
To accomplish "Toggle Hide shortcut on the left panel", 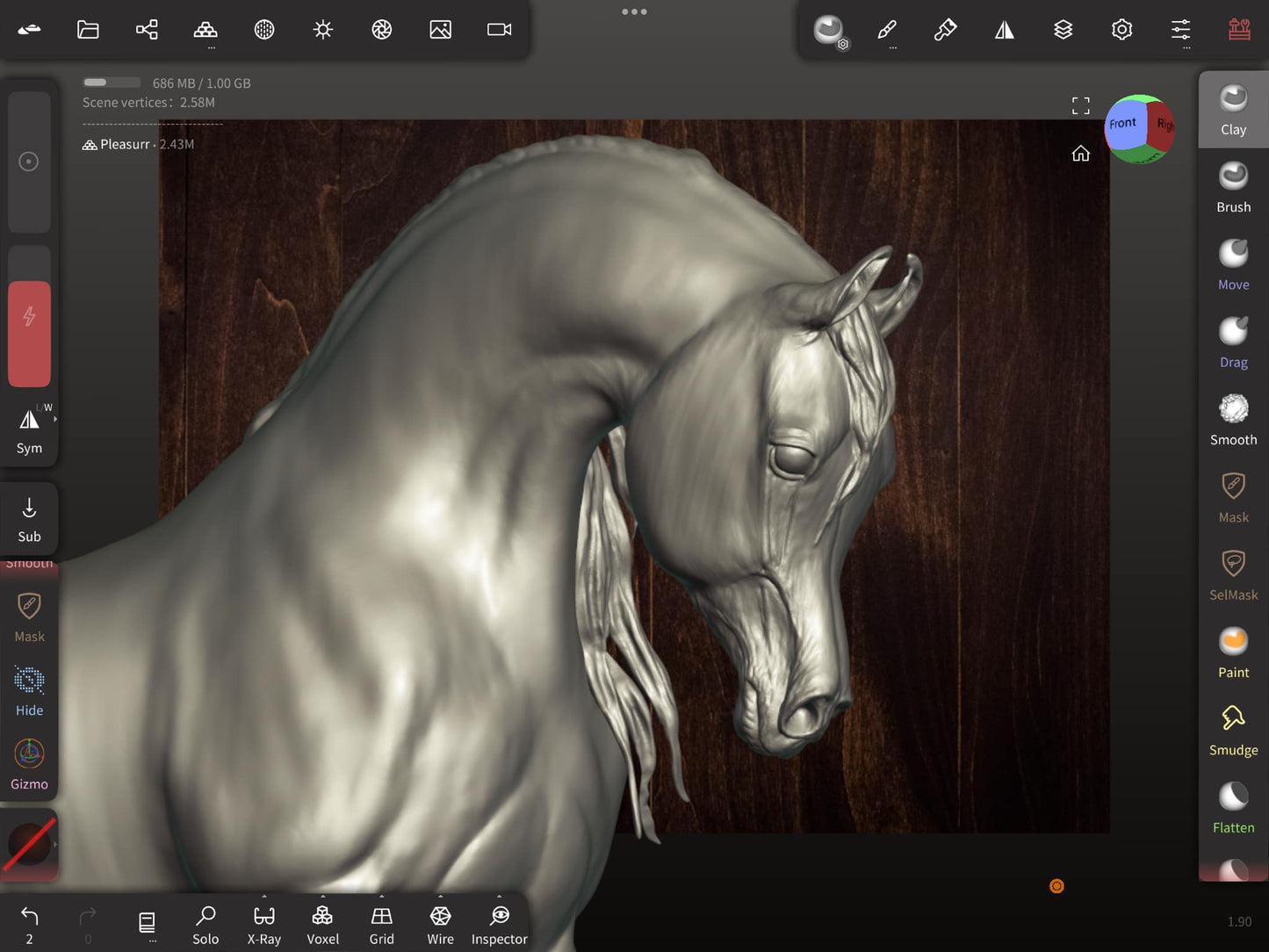I will coord(29,691).
